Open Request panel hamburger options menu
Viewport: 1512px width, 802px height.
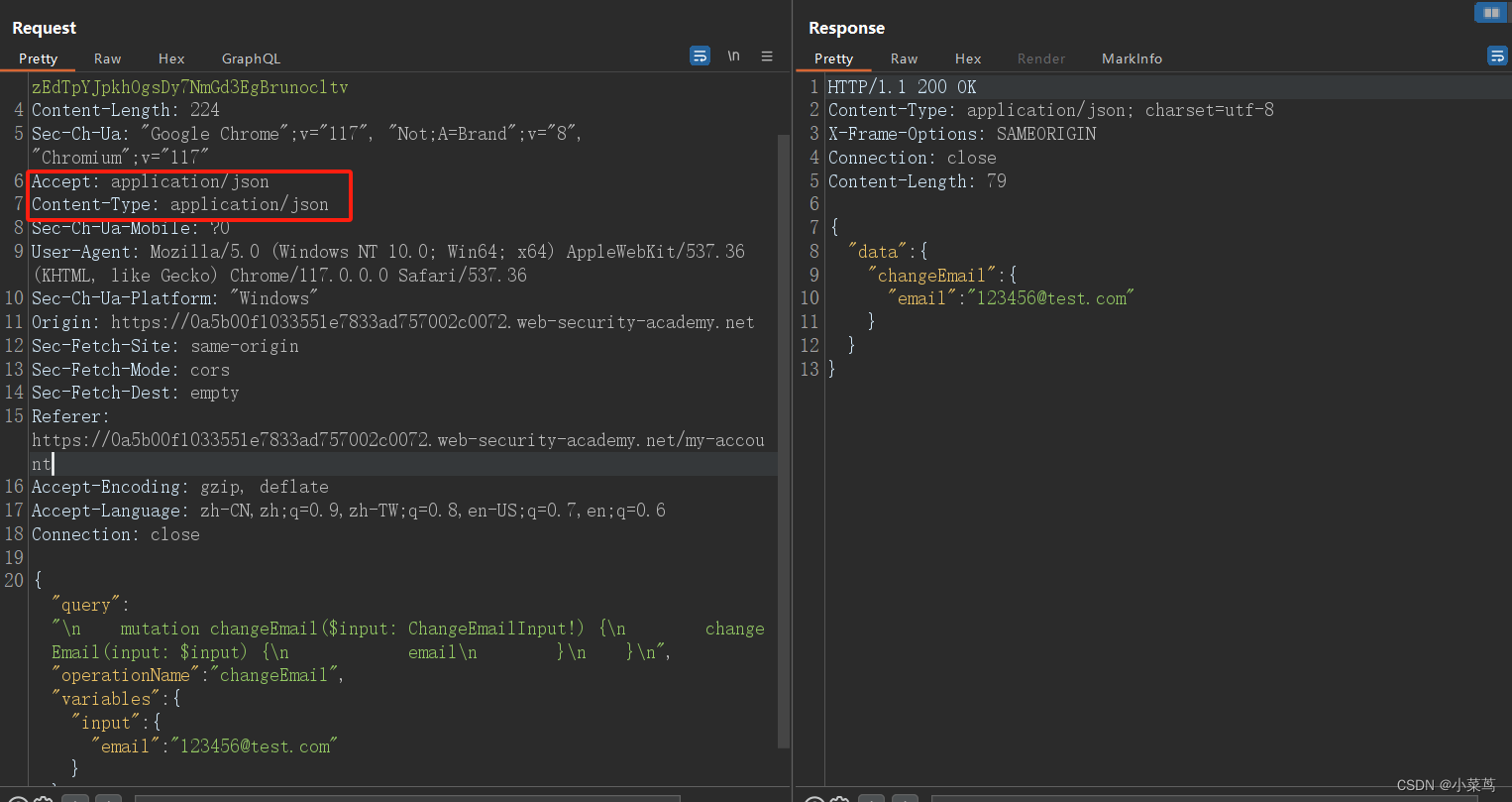pos(767,57)
